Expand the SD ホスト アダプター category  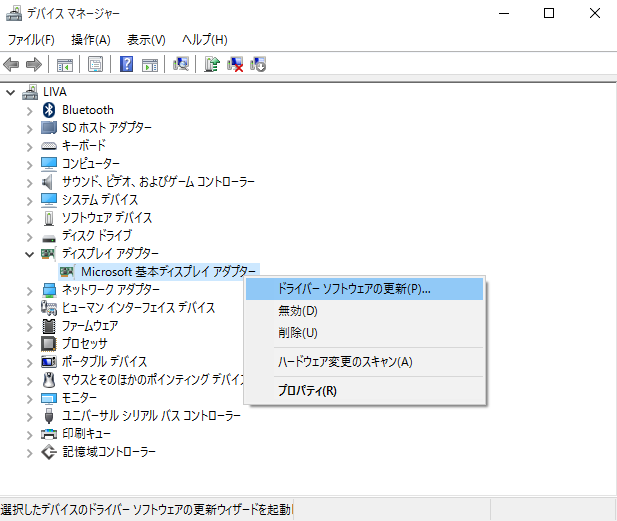[30, 129]
